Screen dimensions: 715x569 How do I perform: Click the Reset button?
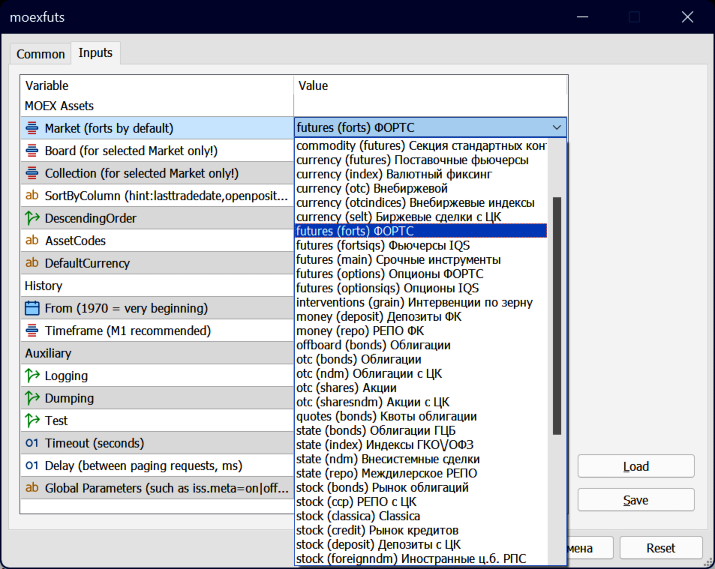(x=661, y=548)
